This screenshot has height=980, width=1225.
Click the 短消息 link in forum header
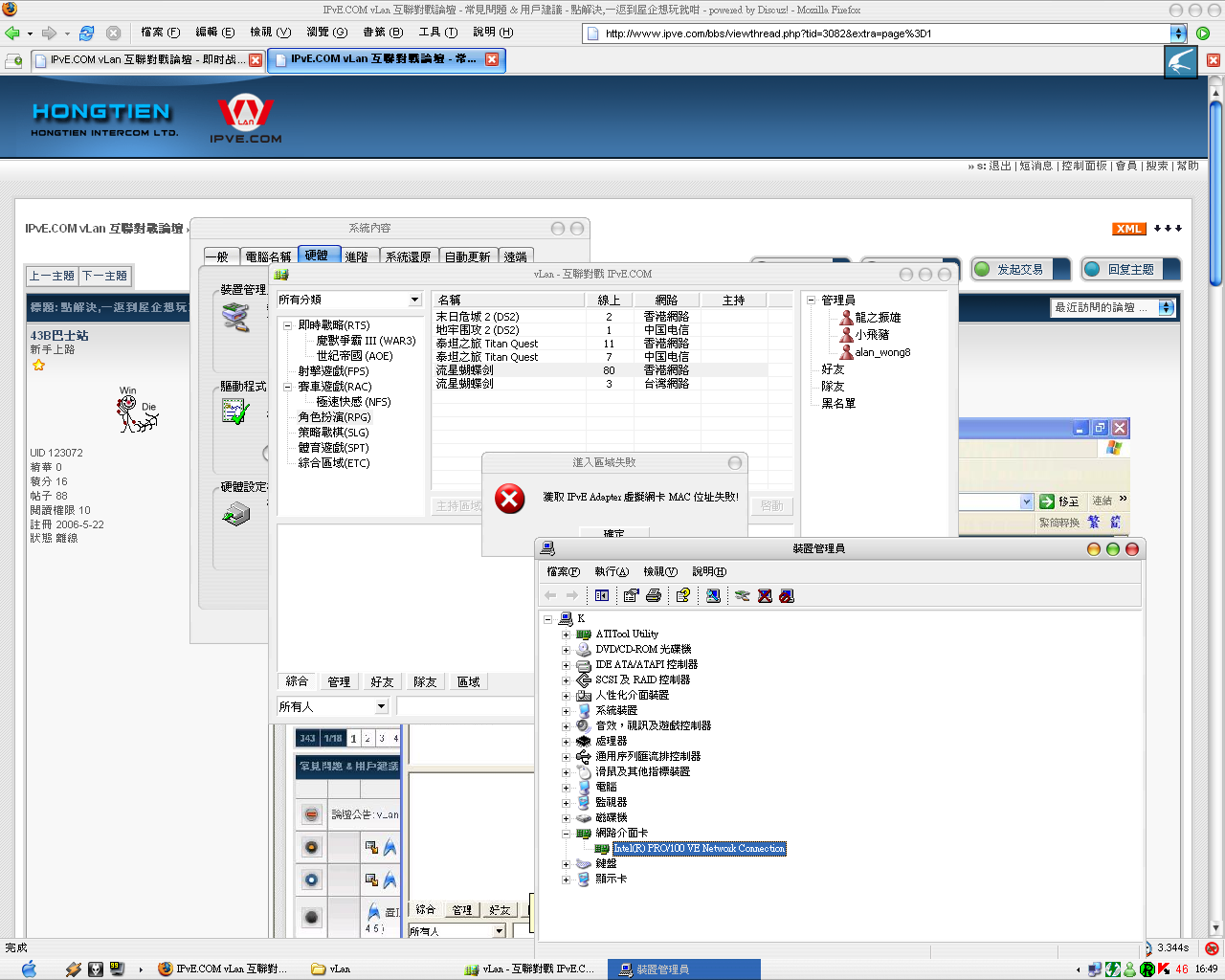(1036, 167)
